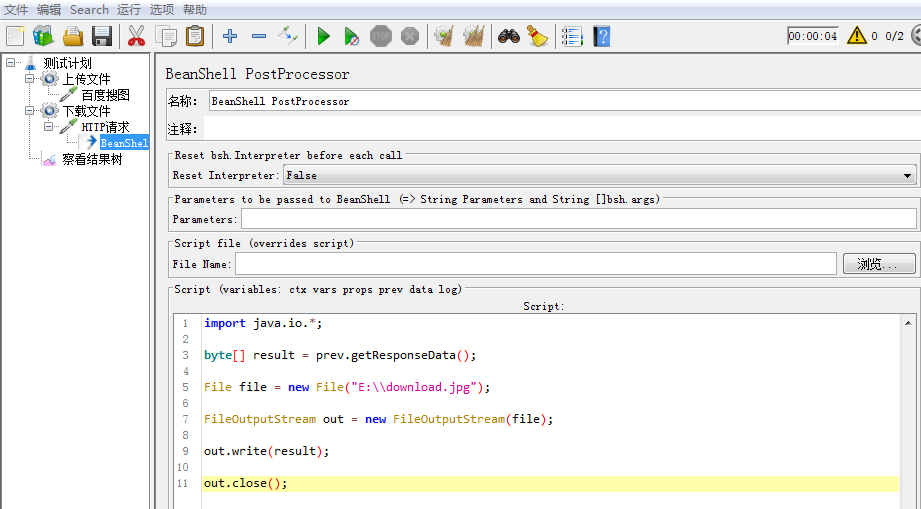Click the Open file folder icon
921x509 pixels.
pos(73,36)
